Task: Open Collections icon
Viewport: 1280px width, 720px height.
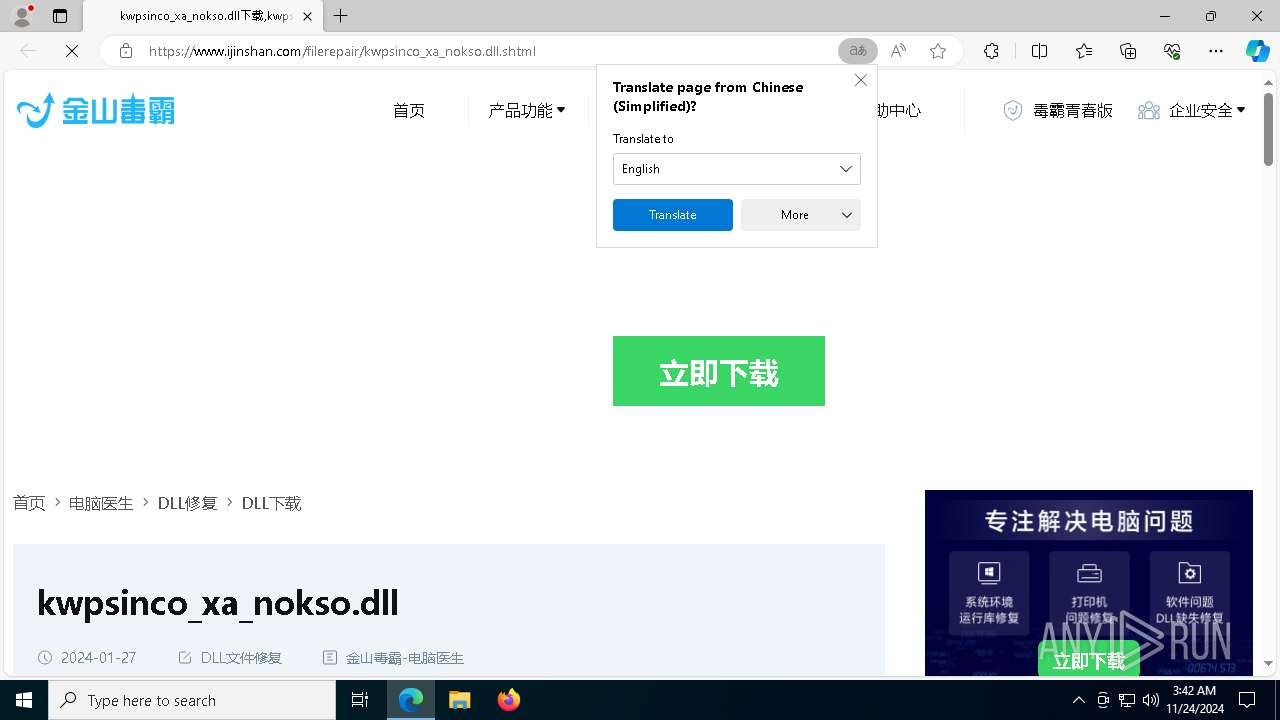Action: pyautogui.click(x=1128, y=51)
